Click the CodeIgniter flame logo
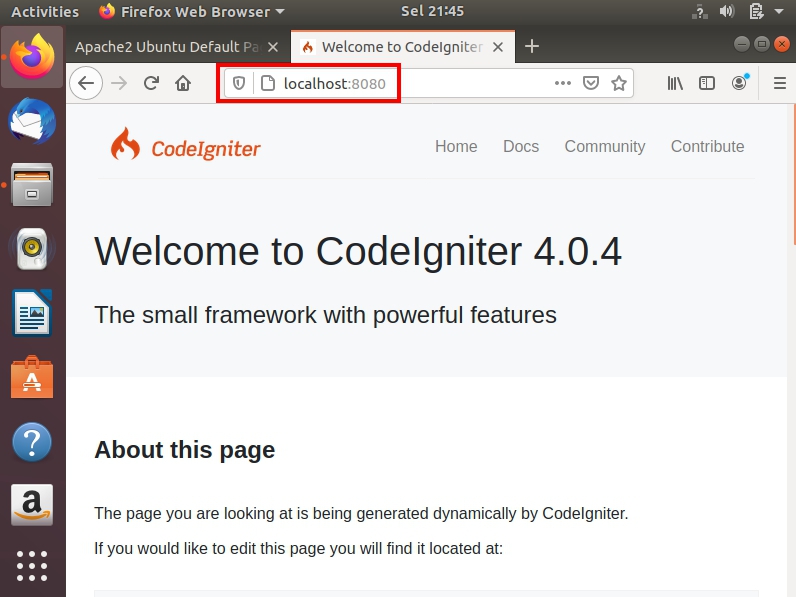Viewport: 796px width, 597px height. pos(125,144)
